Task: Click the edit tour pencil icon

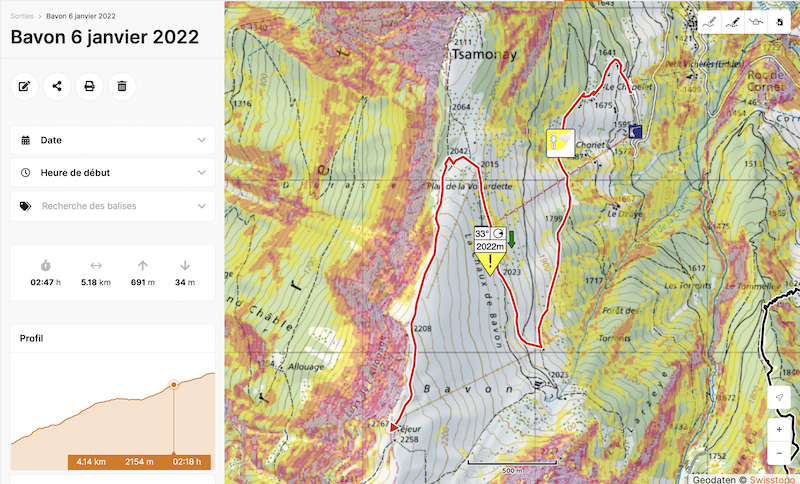Action: (24, 86)
